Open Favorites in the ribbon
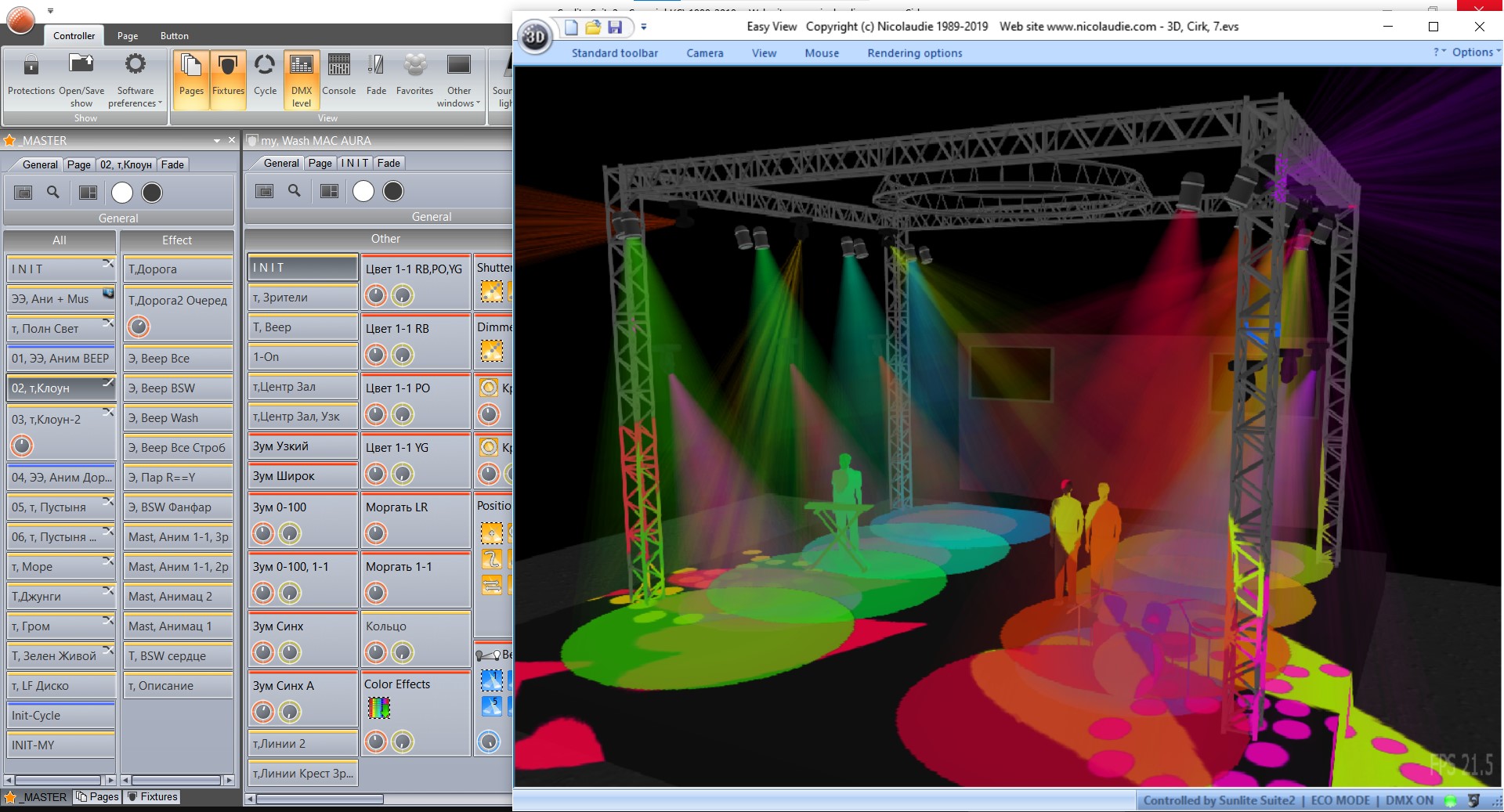 pos(414,75)
